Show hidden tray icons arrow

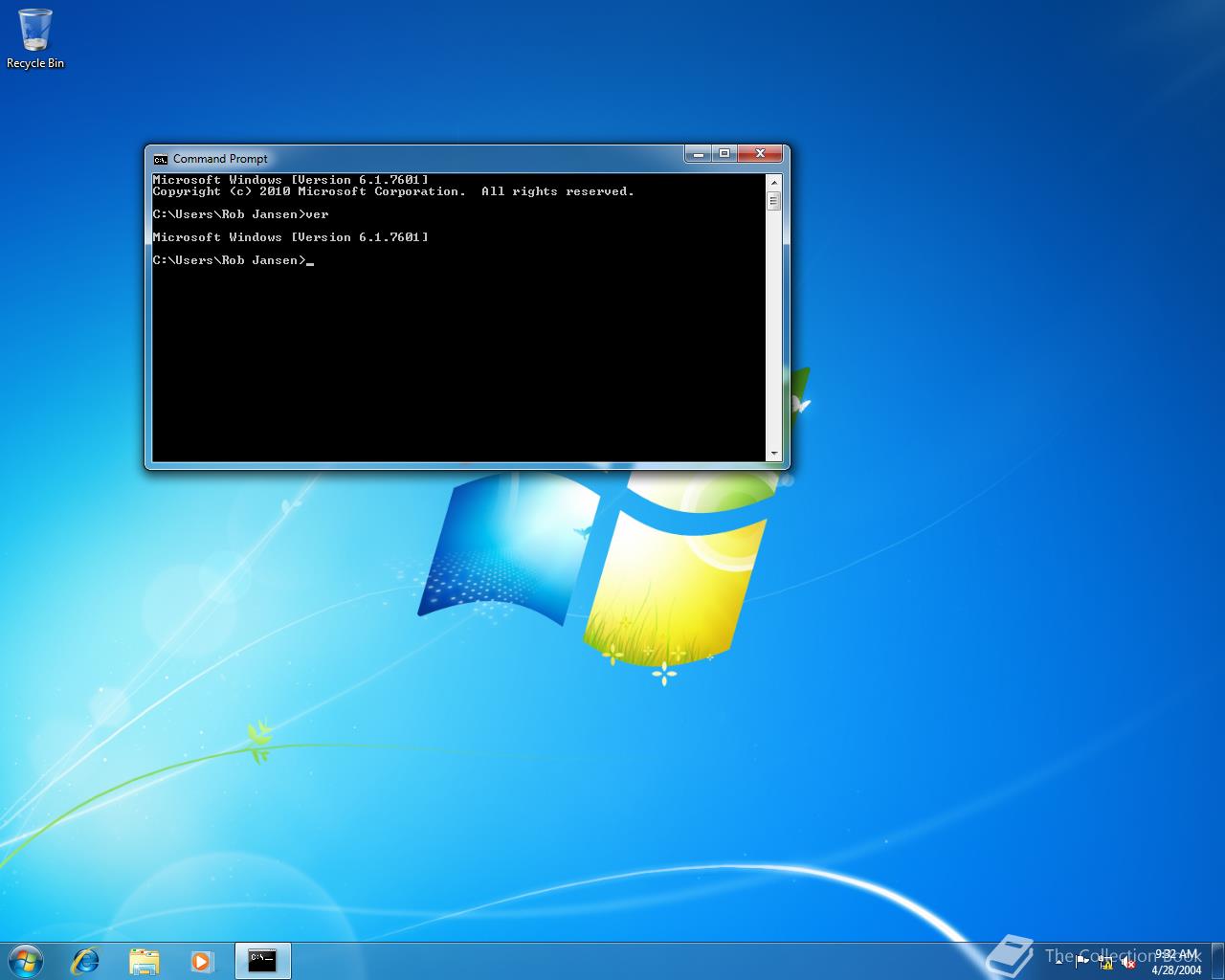[1060, 960]
